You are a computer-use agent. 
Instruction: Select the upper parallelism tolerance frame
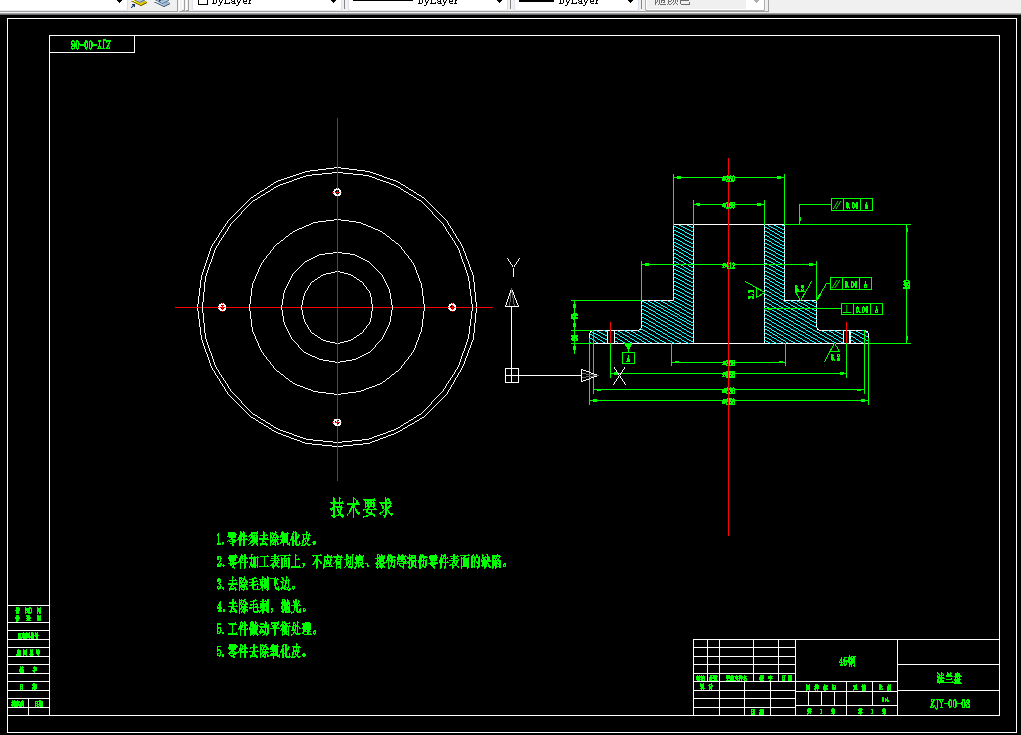[852, 205]
